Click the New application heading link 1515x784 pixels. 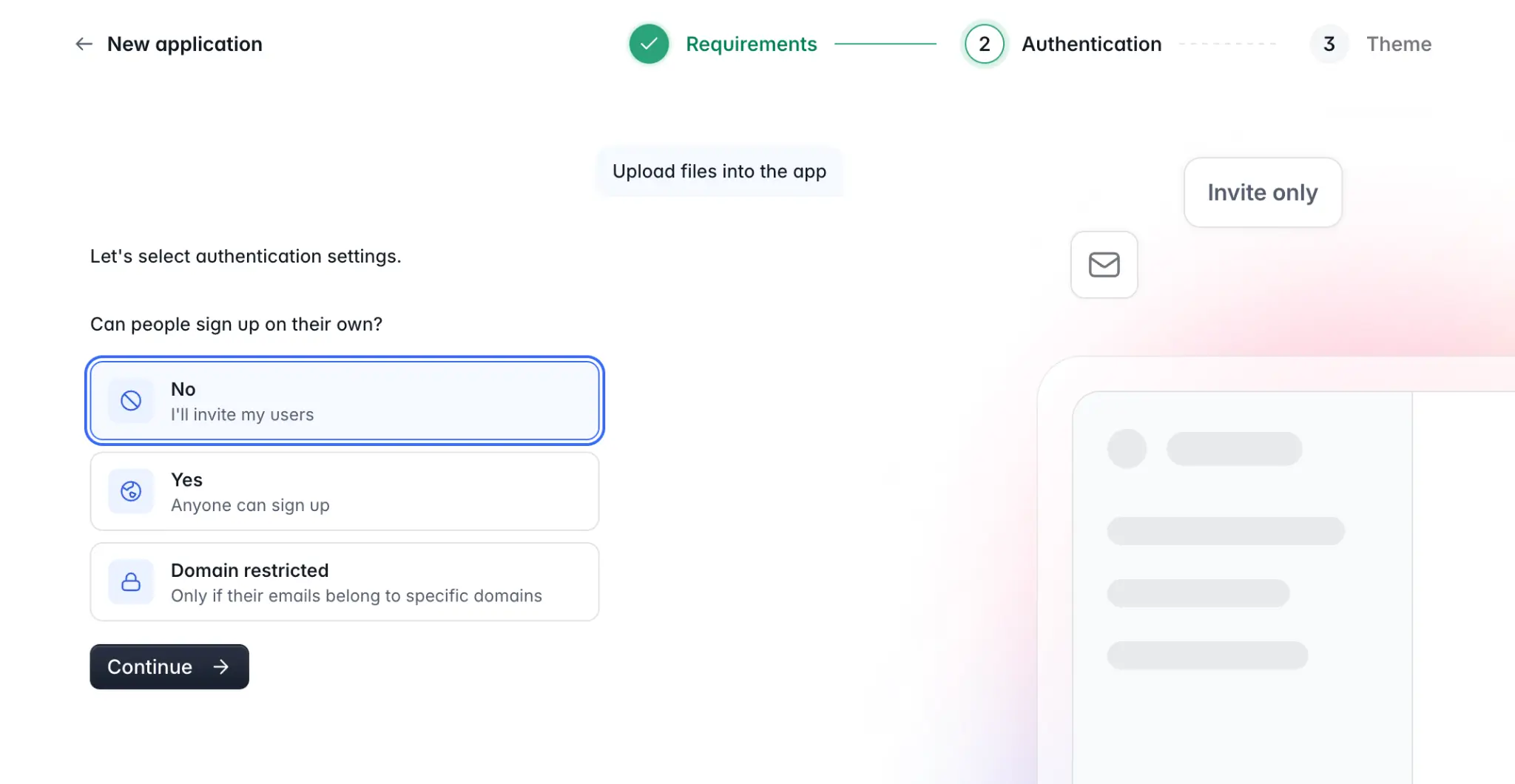pyautogui.click(x=185, y=44)
